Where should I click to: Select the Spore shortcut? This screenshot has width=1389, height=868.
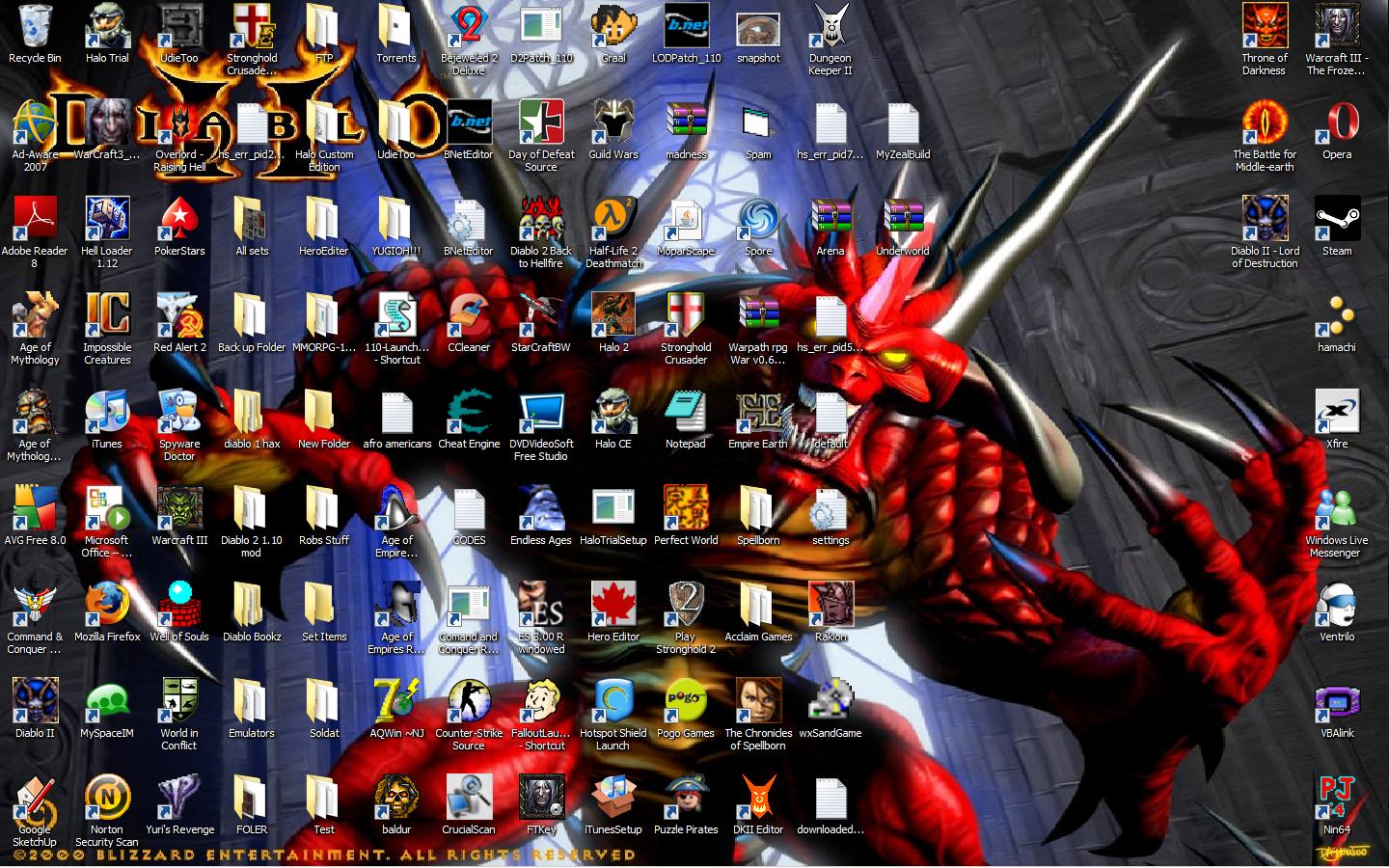click(x=758, y=219)
